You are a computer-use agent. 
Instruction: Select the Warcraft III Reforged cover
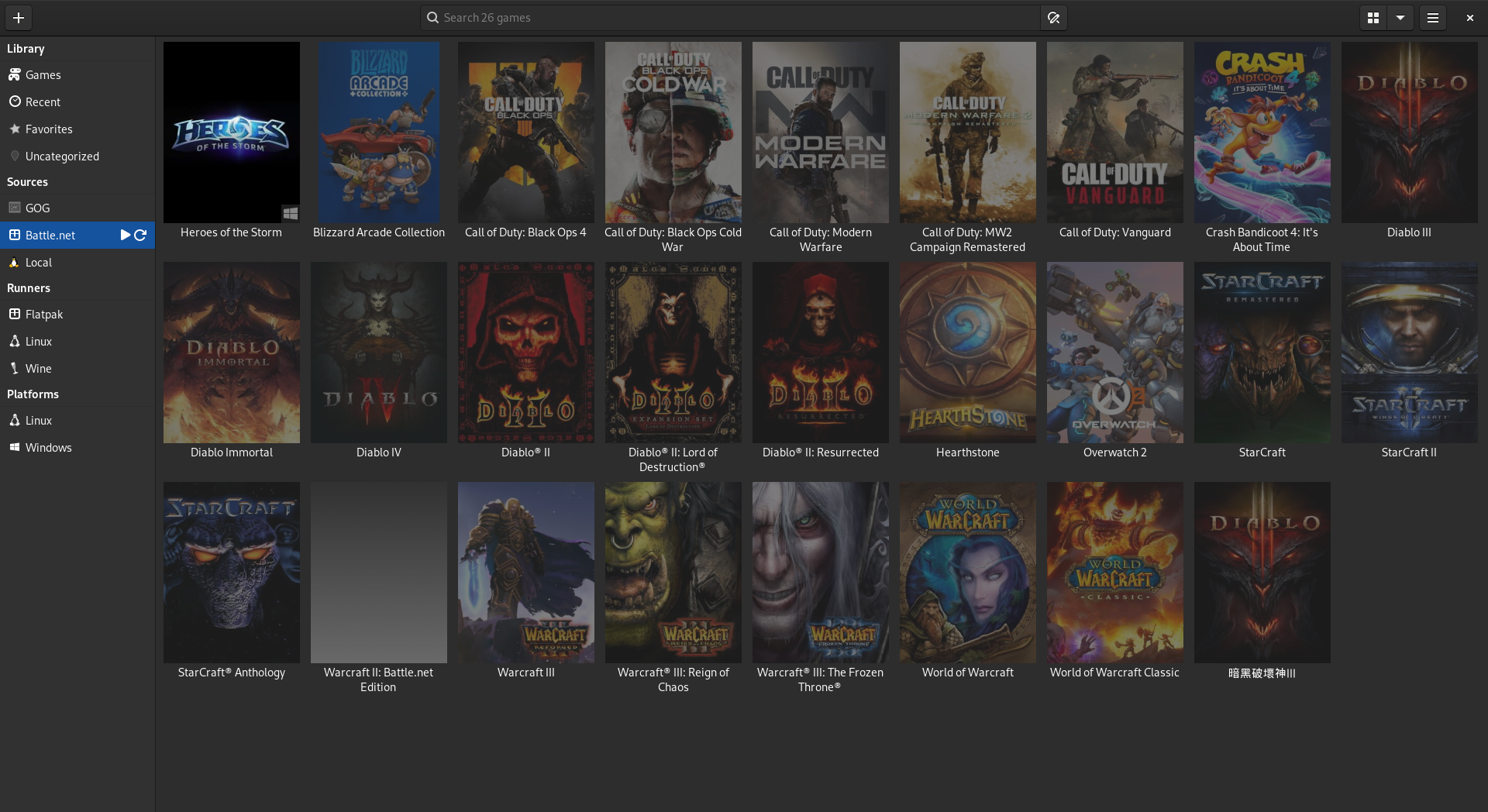[526, 573]
